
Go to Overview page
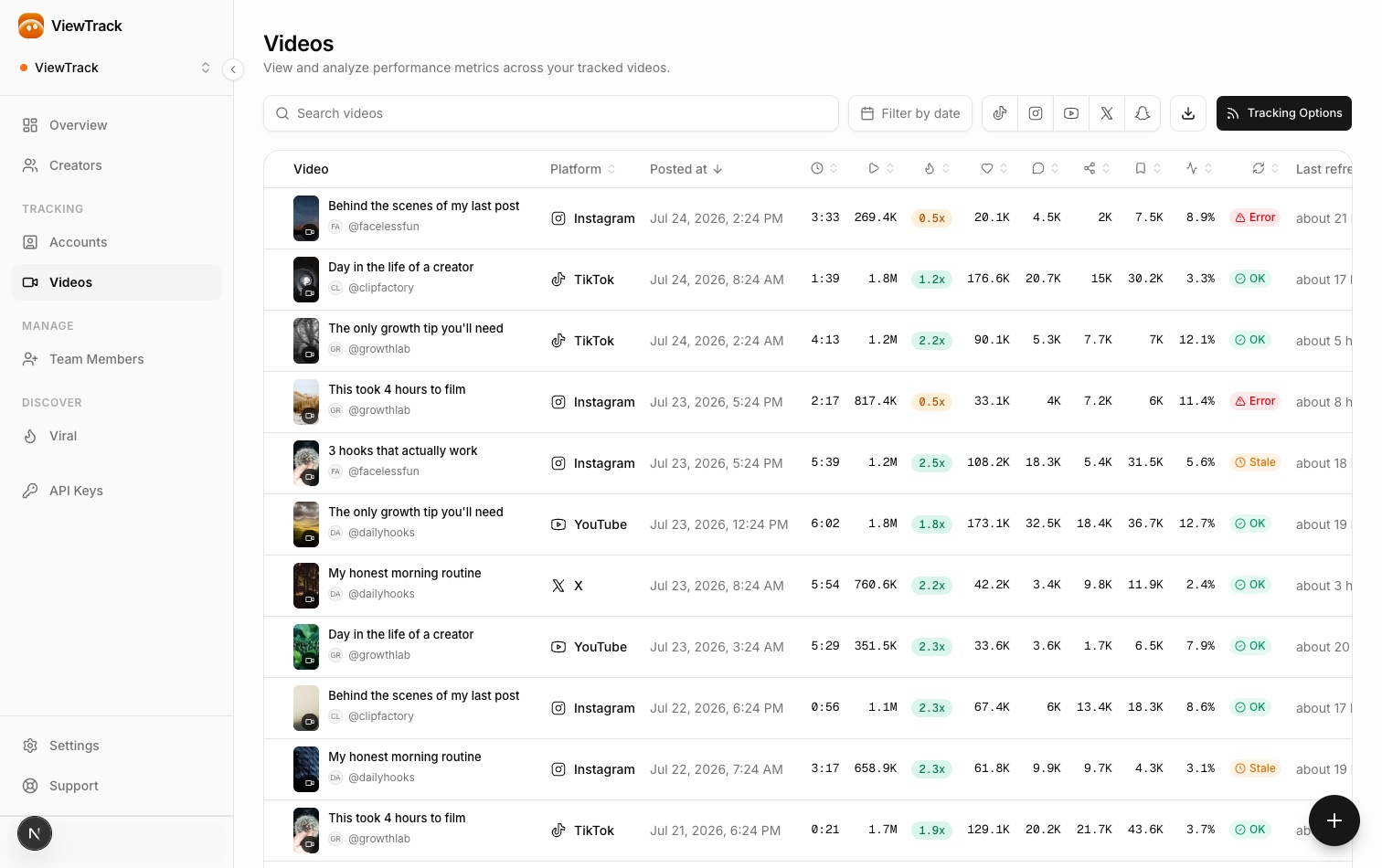coord(116,125)
